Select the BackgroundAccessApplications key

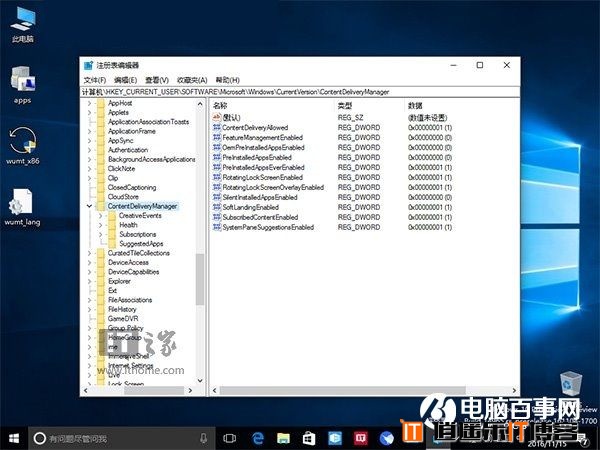pyautogui.click(x=152, y=159)
